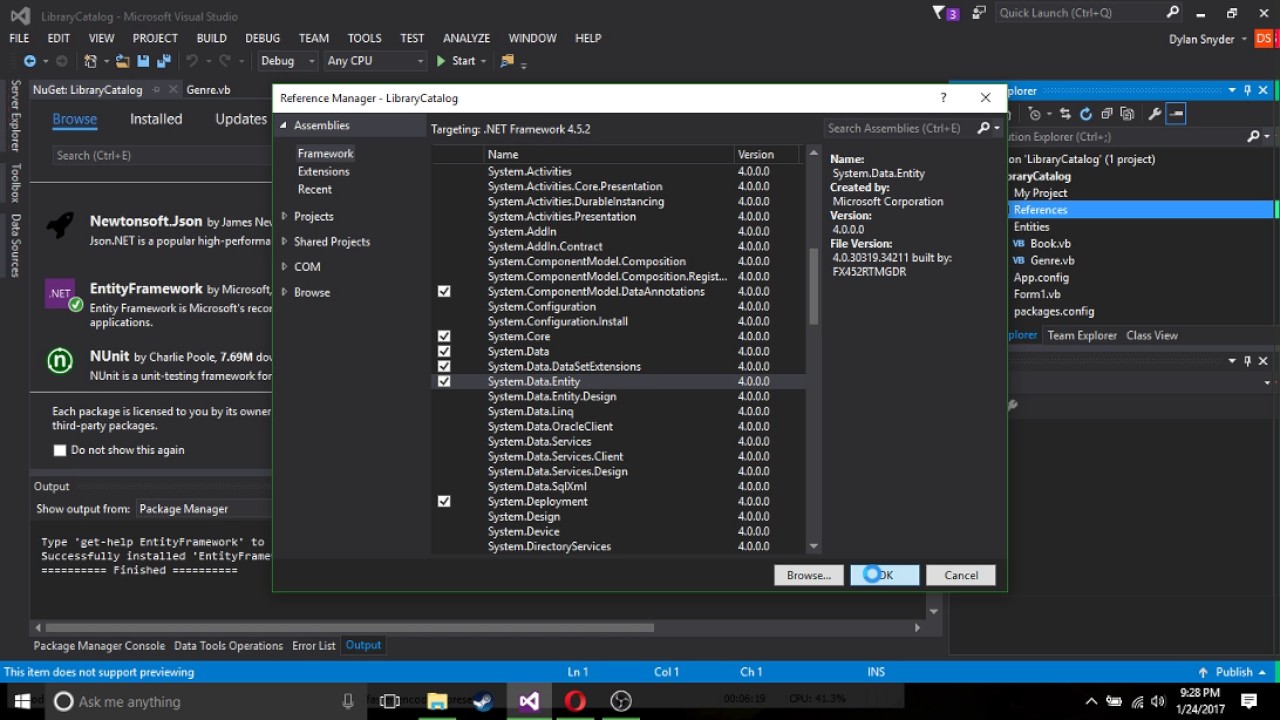The image size is (1280, 720).
Task: Open File Explorer from the taskbar
Action: click(x=437, y=701)
